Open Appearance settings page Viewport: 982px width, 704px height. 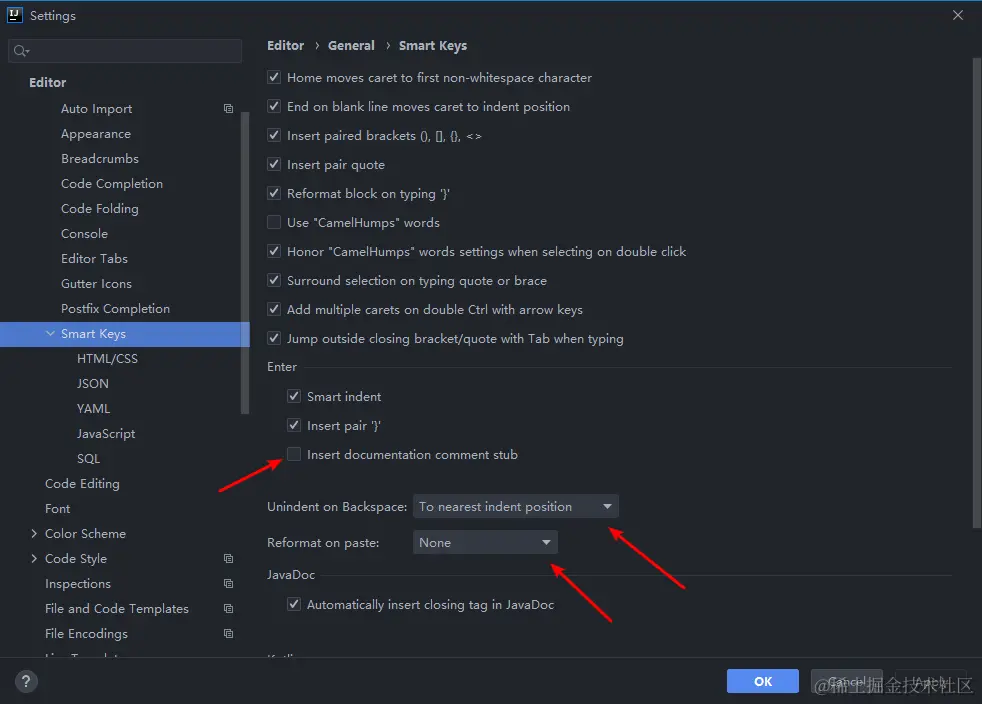[96, 133]
